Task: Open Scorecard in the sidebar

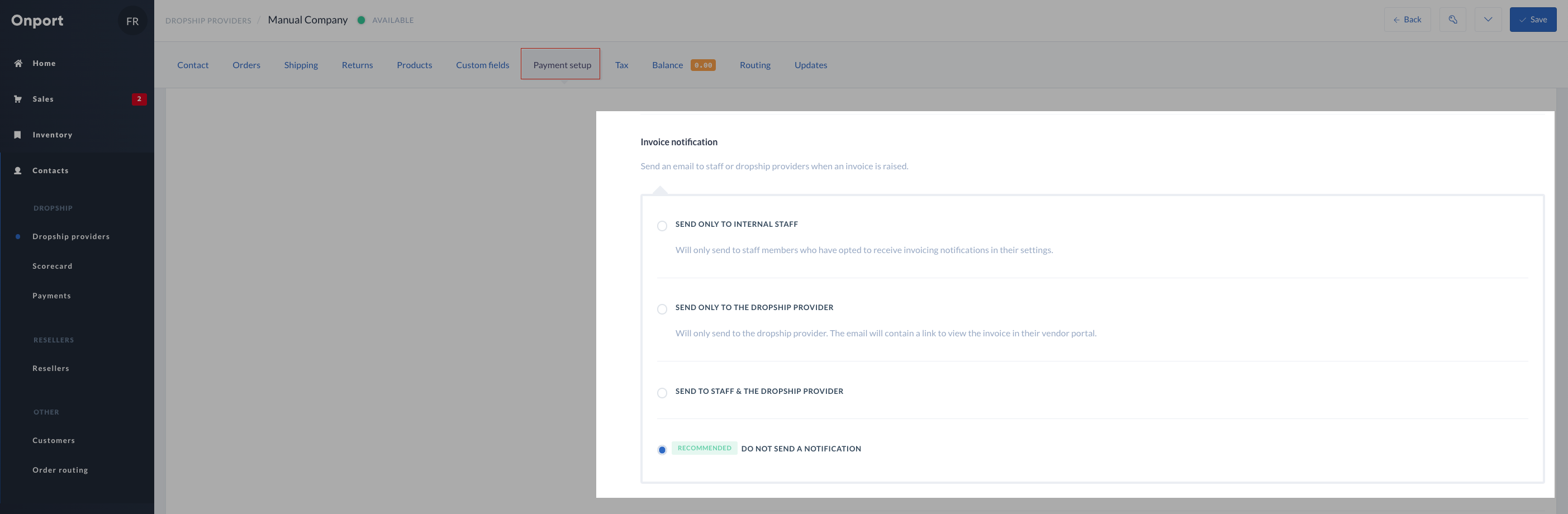Action: click(53, 266)
